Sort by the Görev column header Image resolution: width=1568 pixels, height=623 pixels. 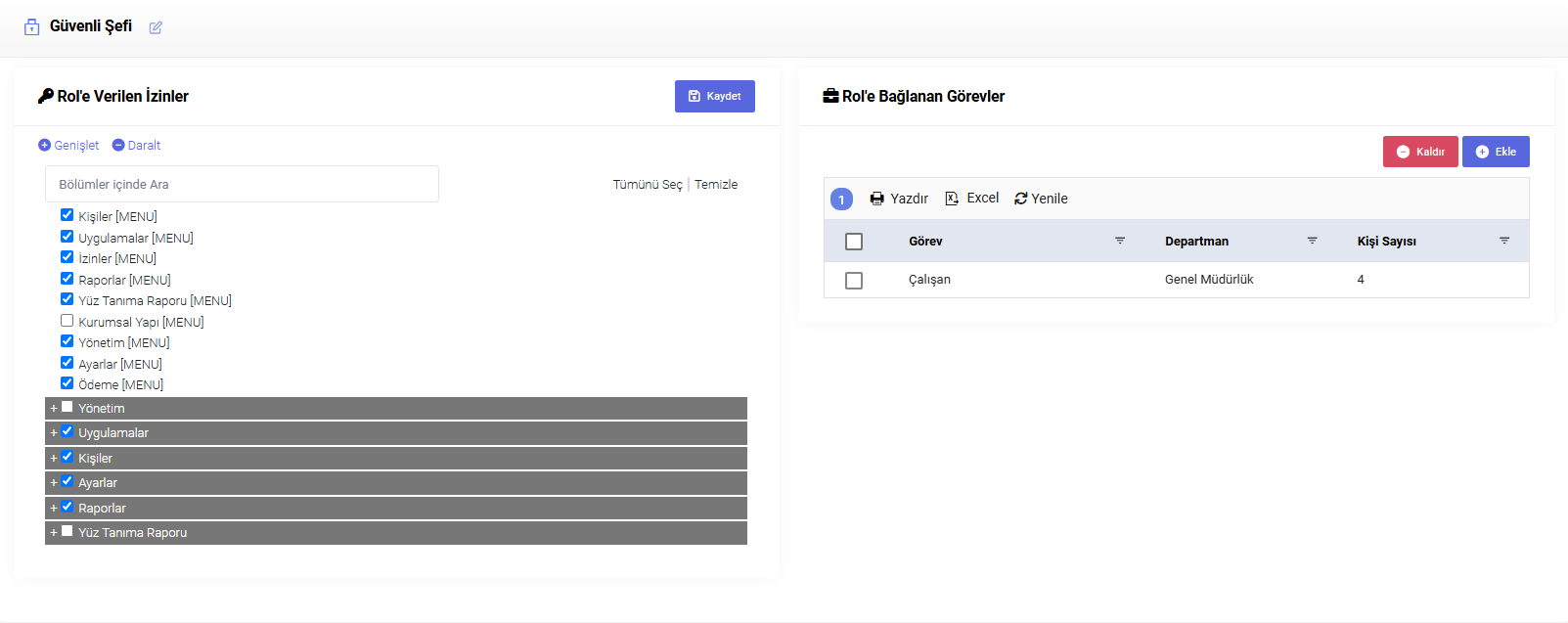925,242
